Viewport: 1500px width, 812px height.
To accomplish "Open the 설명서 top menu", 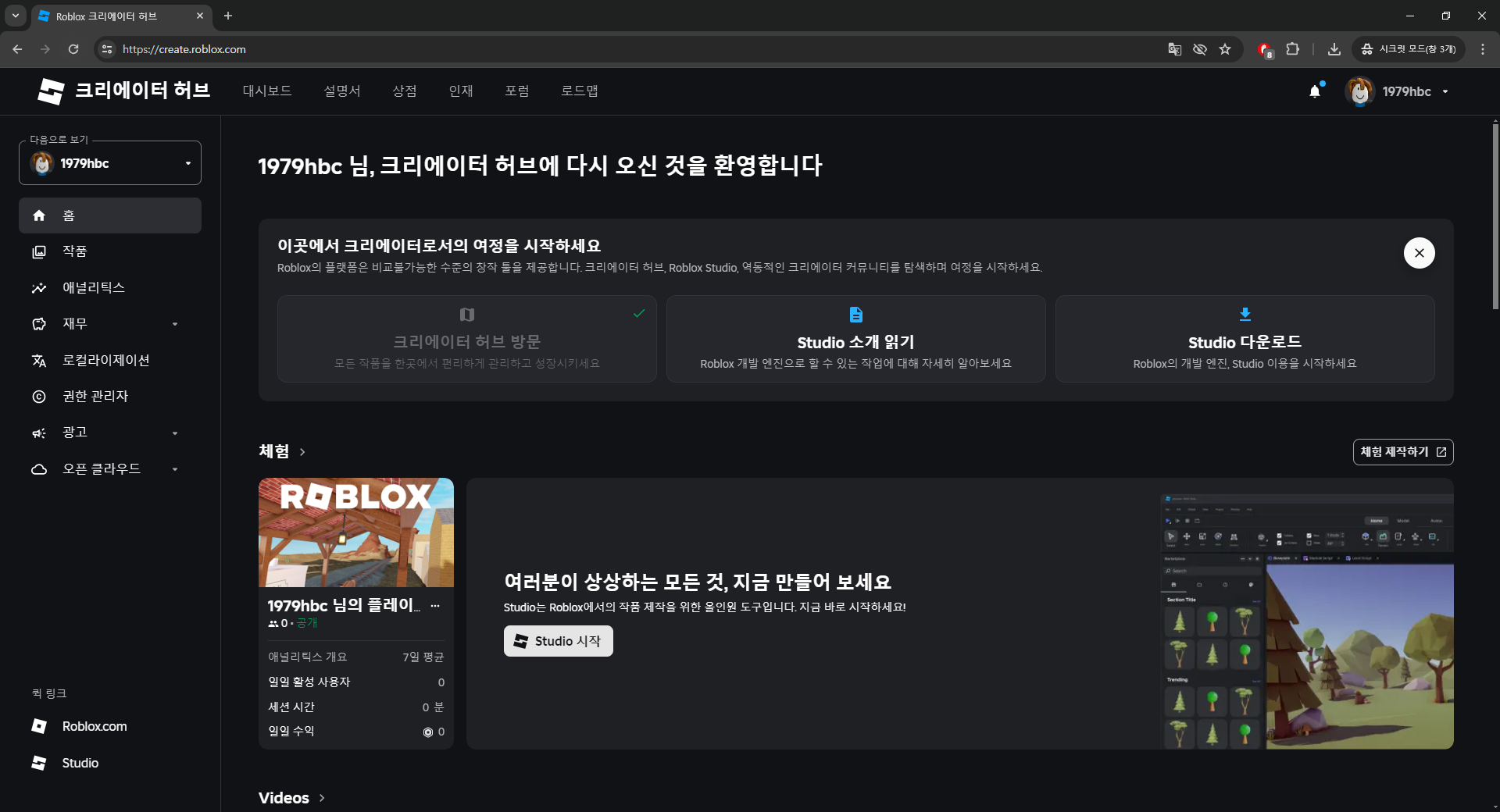I will [342, 91].
